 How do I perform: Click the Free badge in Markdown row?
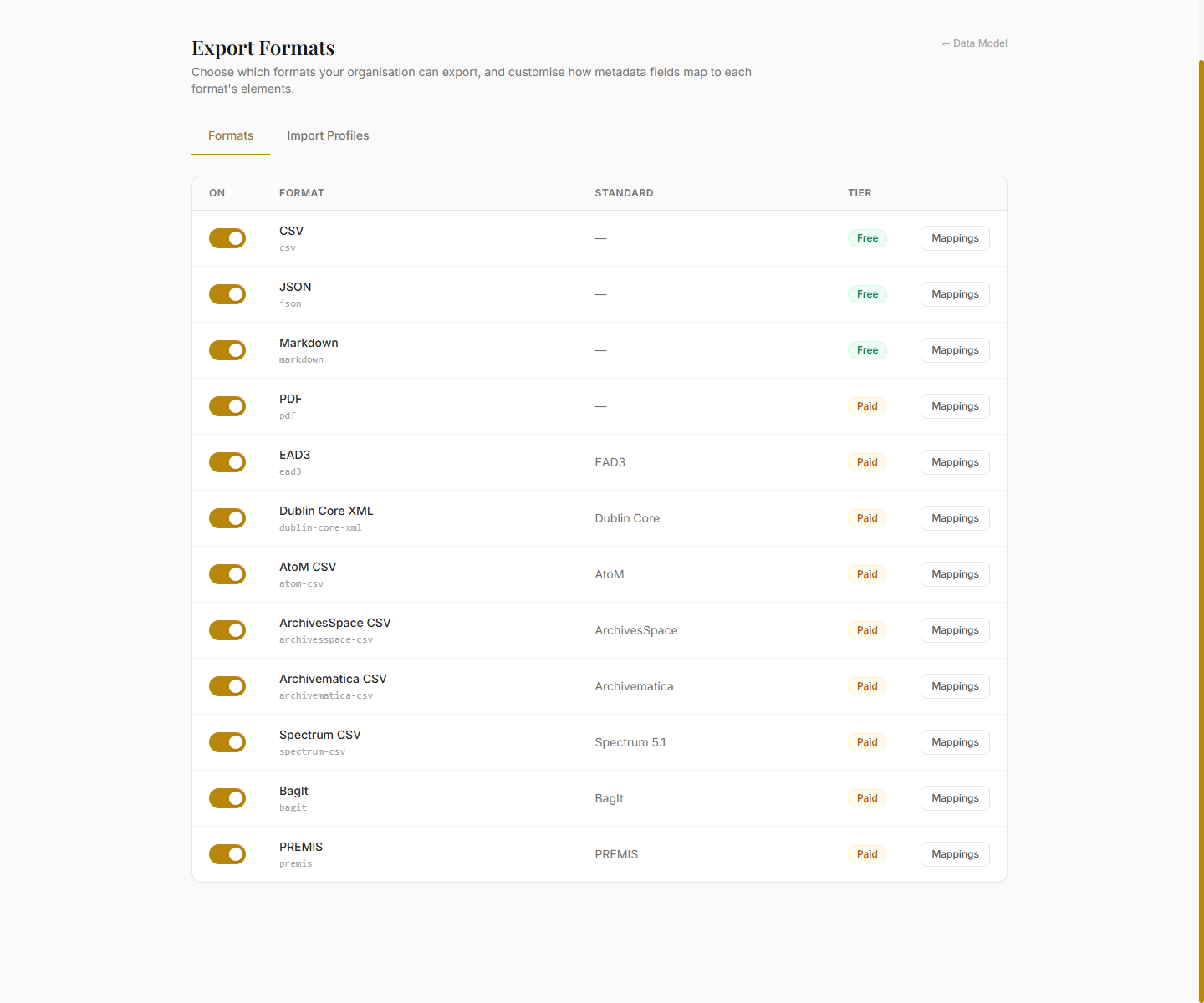coord(867,350)
